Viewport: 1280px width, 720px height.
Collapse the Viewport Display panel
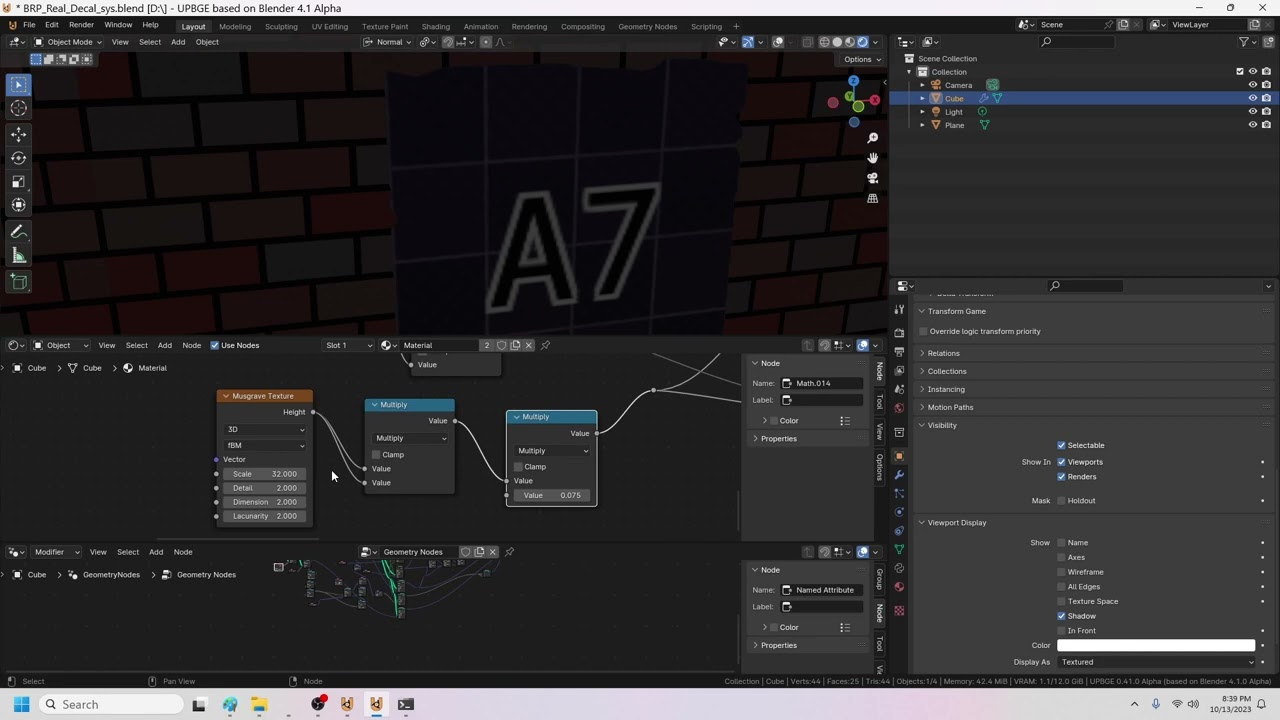[x=956, y=523]
